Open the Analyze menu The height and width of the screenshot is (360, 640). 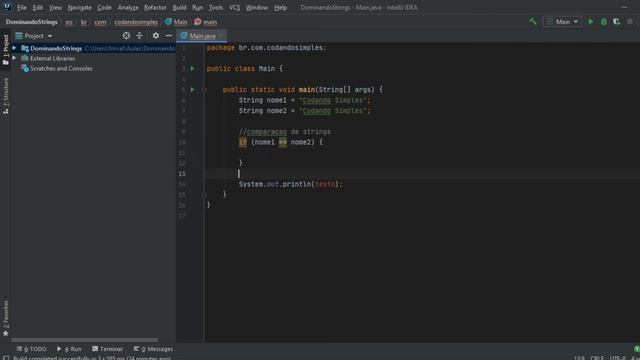128,7
